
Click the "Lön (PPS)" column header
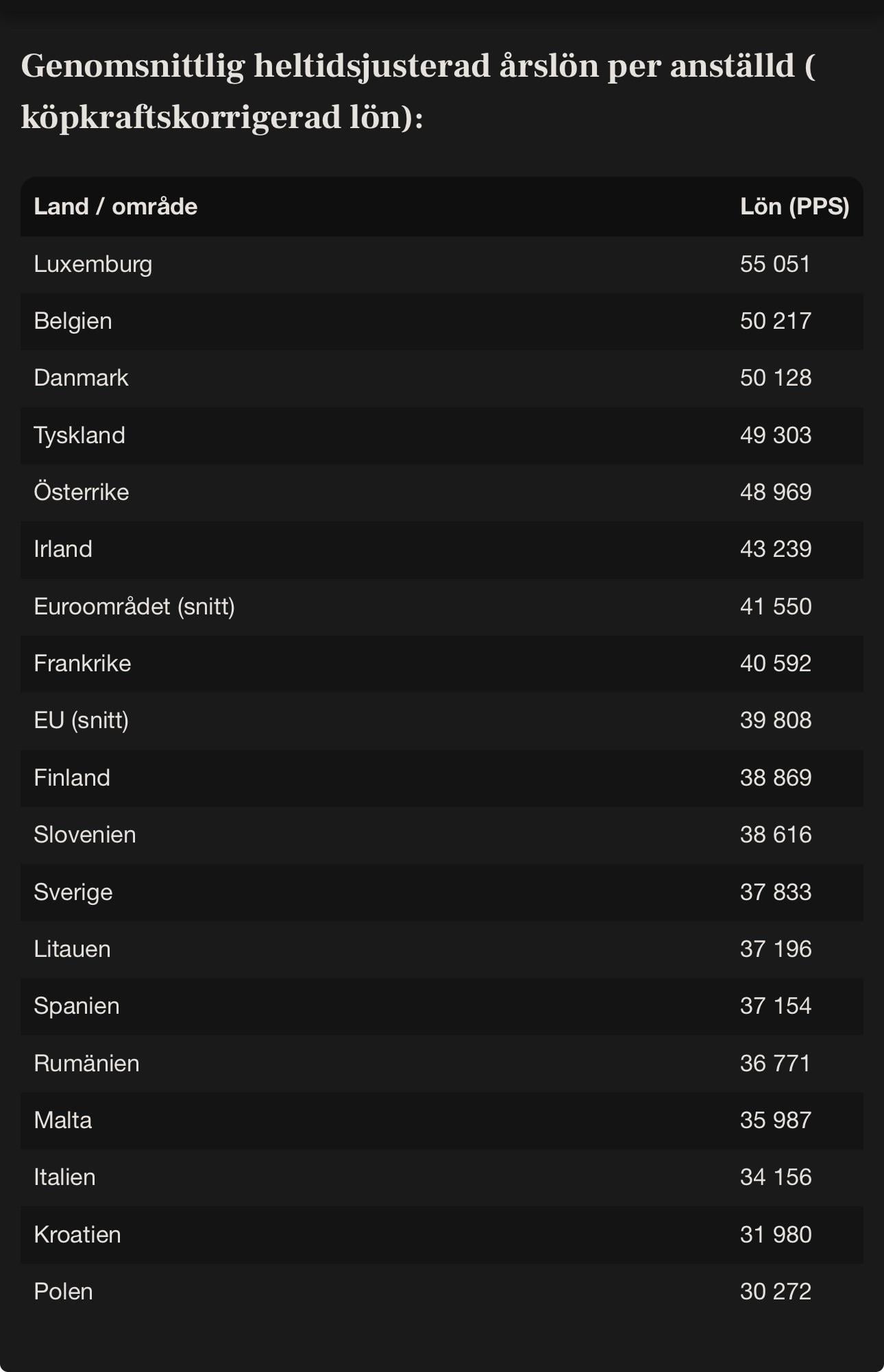pyautogui.click(x=794, y=207)
